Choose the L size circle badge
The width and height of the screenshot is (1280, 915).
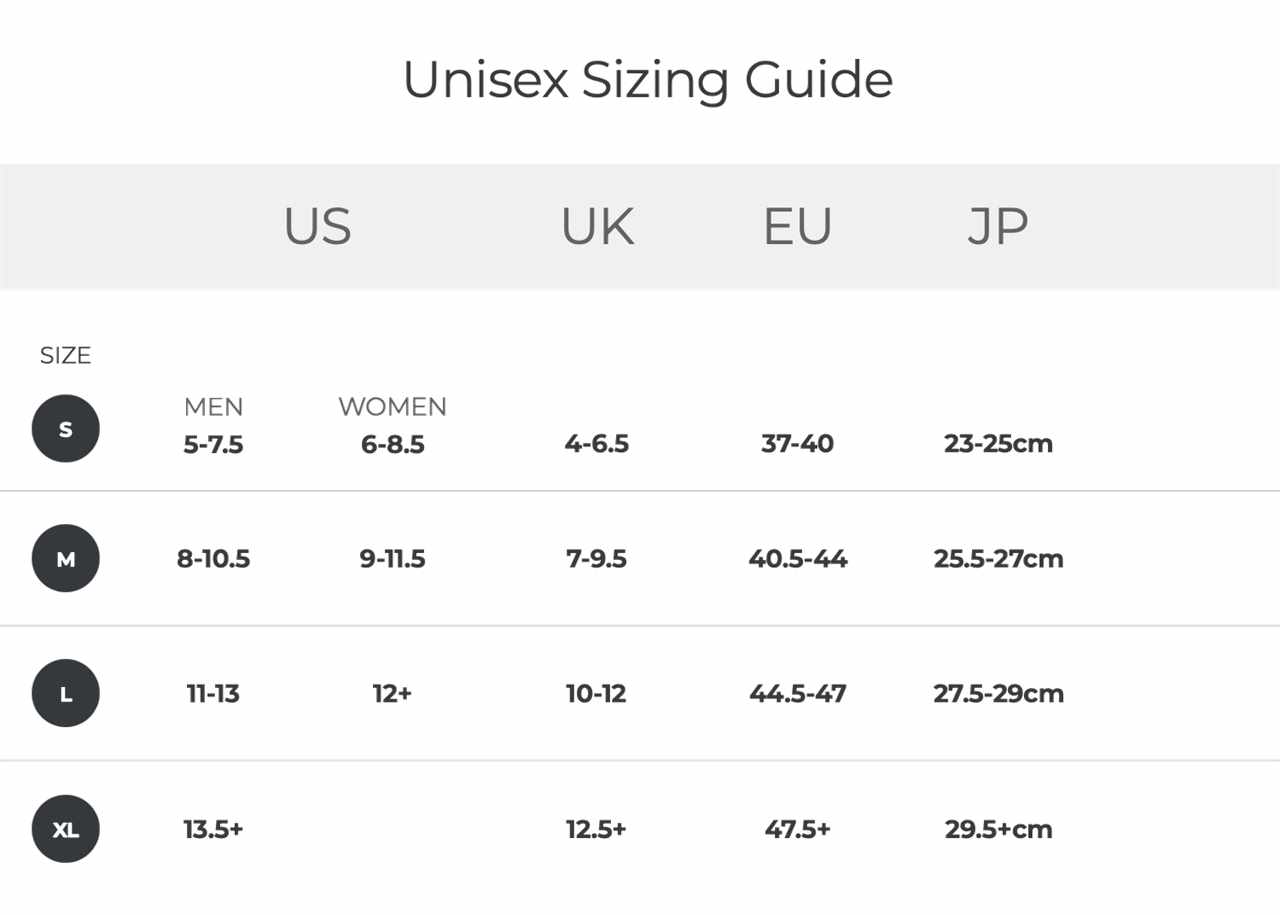click(66, 693)
